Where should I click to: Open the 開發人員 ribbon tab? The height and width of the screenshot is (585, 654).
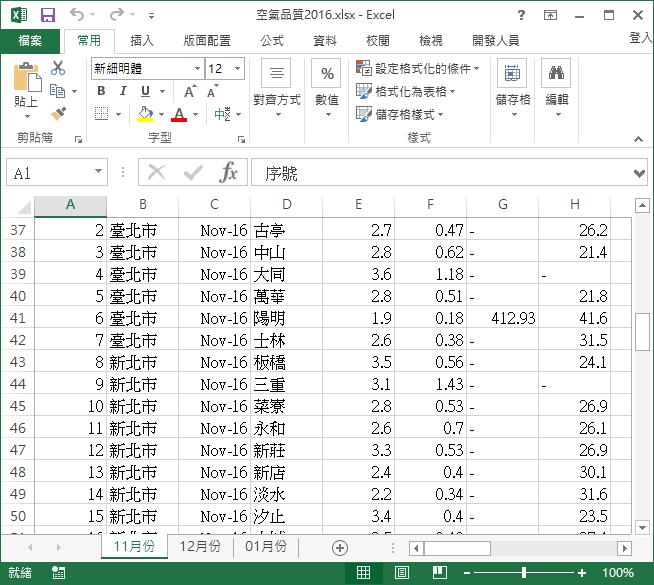[x=496, y=41]
